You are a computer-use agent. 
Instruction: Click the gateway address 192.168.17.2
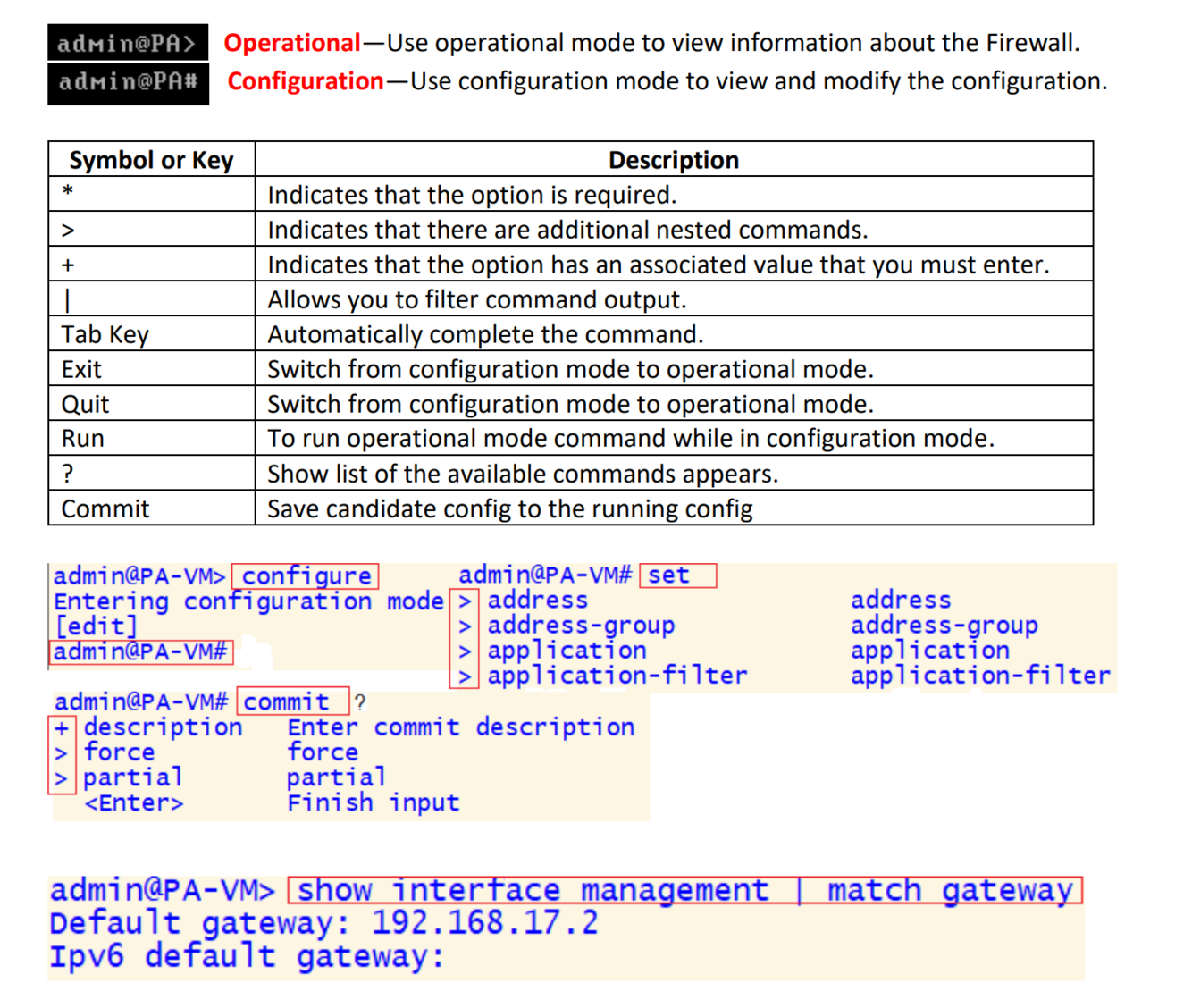click(485, 922)
